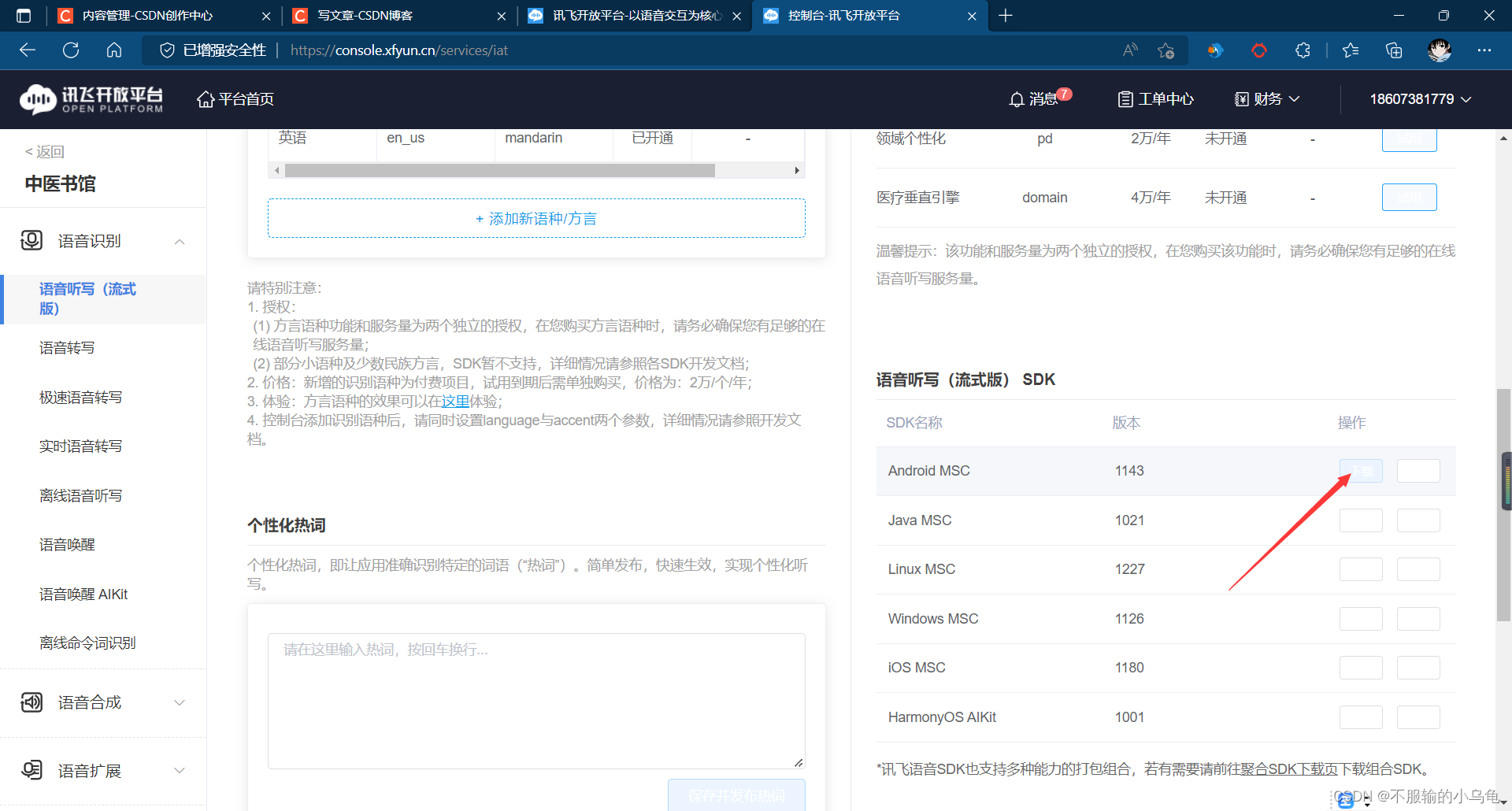Screen dimensions: 1512x811
Task: Open the favorites list icon
Action: 1351,50
